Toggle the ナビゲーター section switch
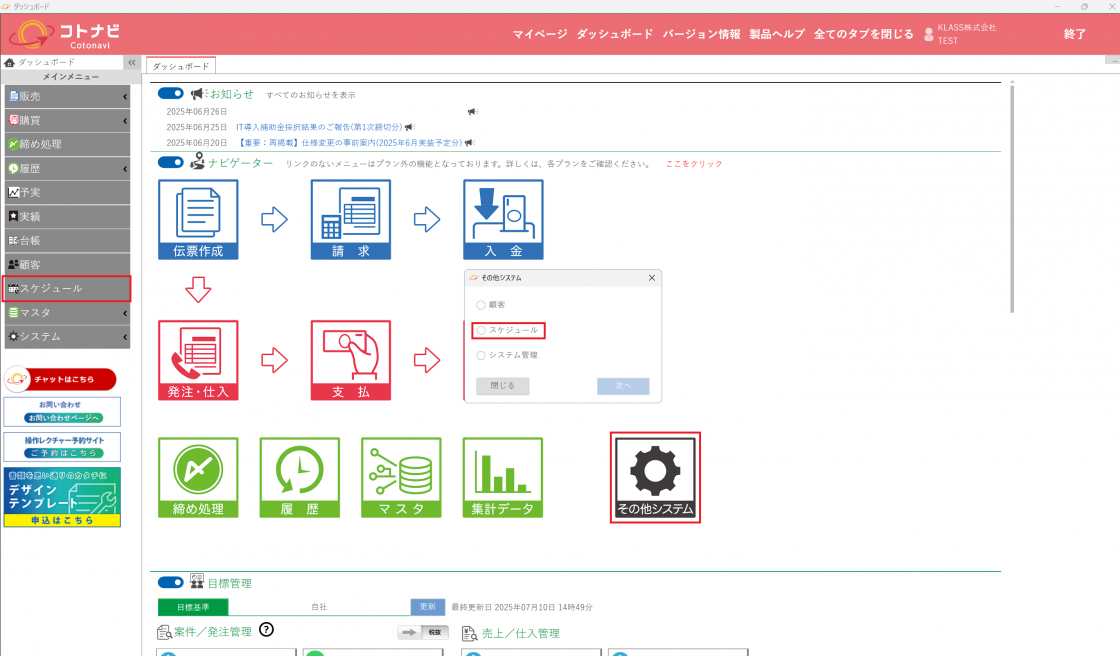The width and height of the screenshot is (1120, 656). click(171, 162)
